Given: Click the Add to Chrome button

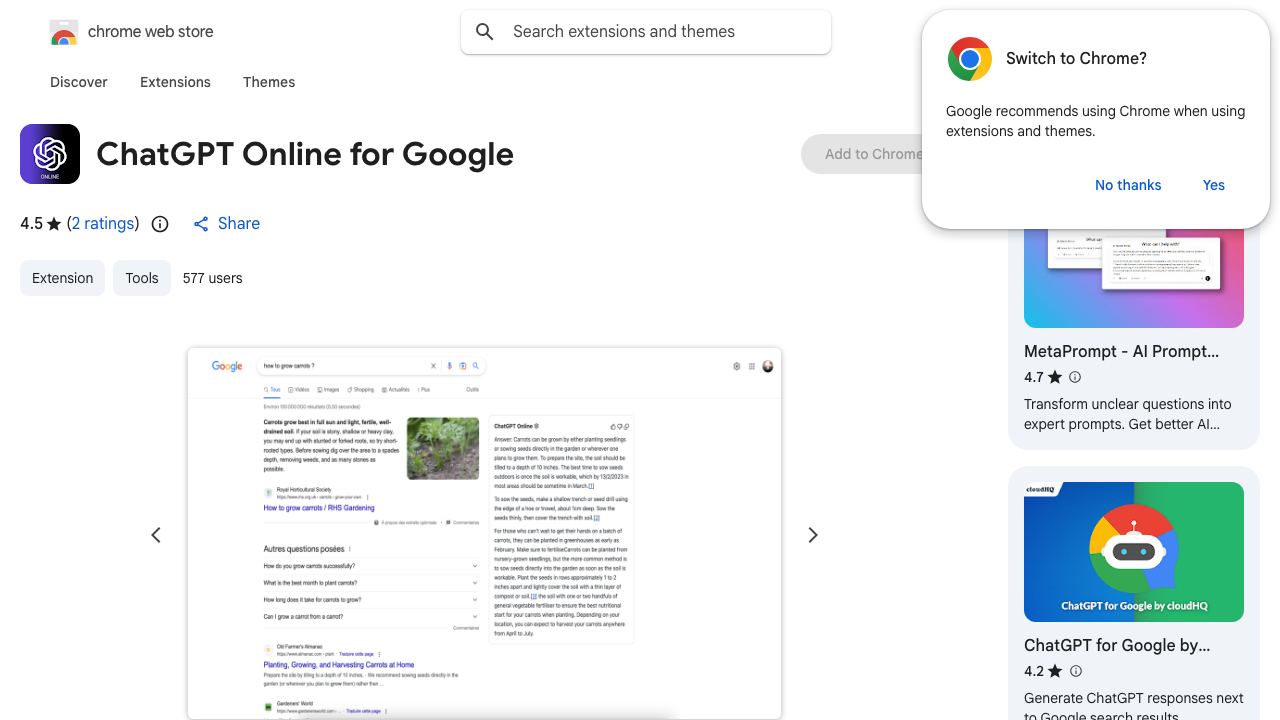Looking at the screenshot, I should [862, 154].
